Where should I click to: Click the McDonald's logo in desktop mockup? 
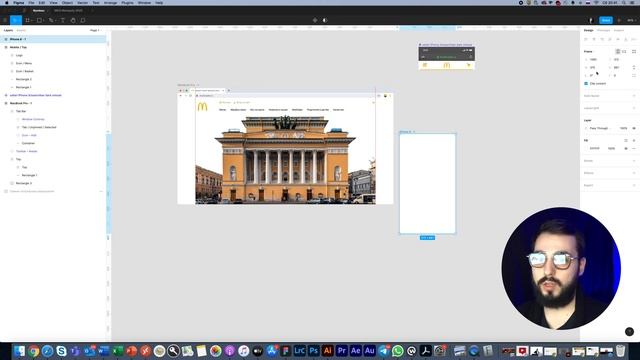tap(202, 107)
